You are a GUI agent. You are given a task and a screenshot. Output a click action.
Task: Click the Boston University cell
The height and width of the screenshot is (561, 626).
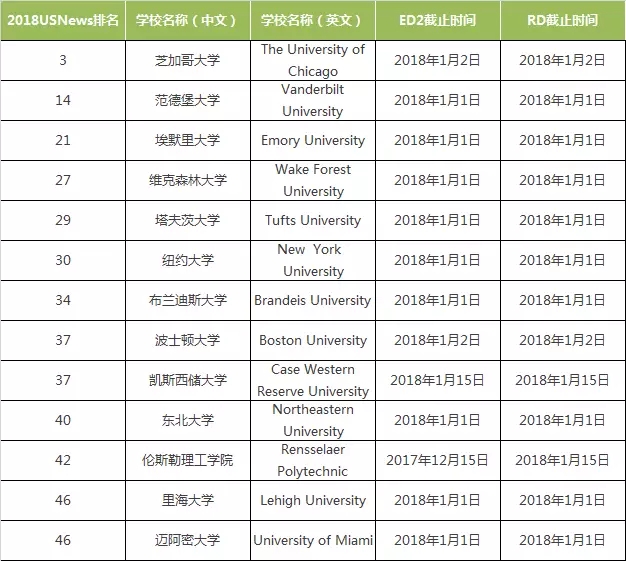[x=313, y=340]
